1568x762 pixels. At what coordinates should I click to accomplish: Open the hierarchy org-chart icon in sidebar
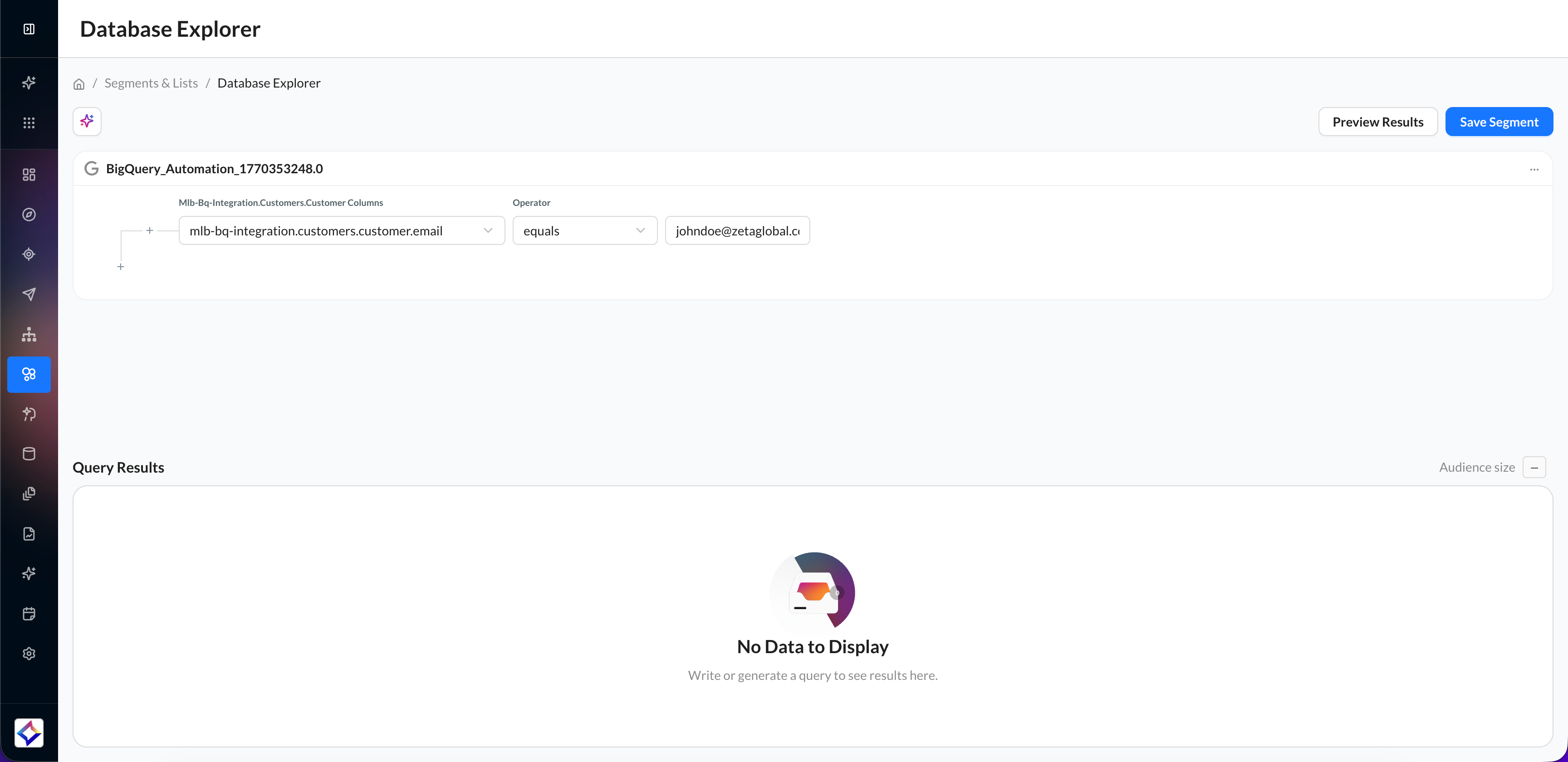pyautogui.click(x=29, y=334)
